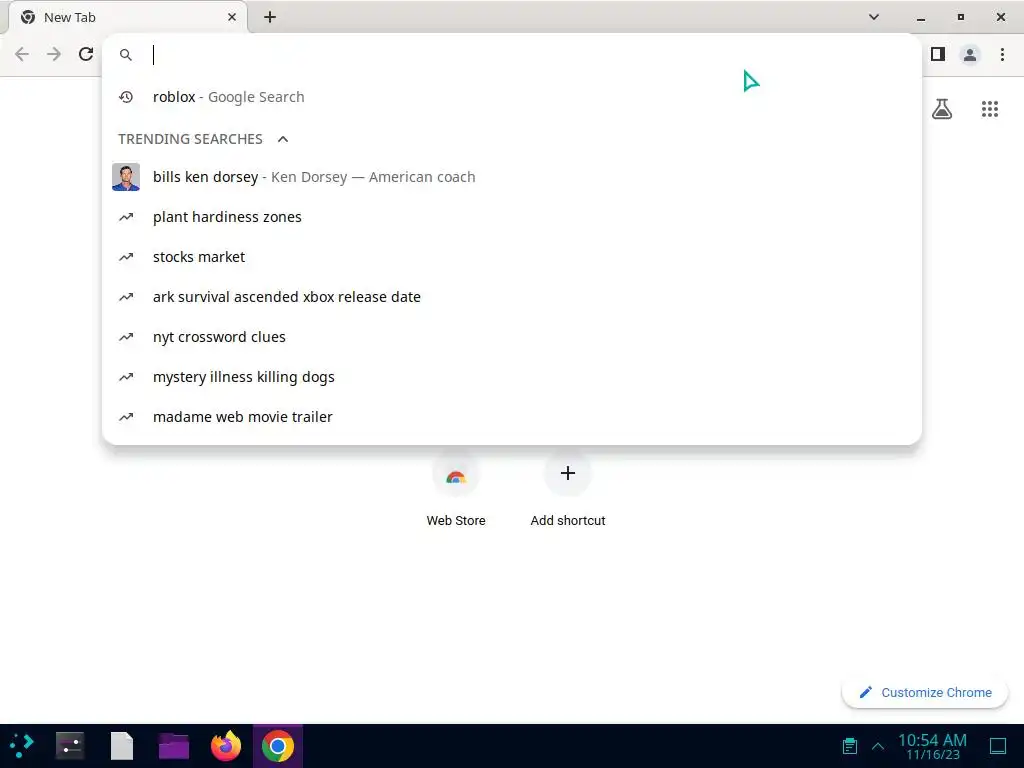Pick the nyt crossword clues suggestion

click(x=512, y=337)
